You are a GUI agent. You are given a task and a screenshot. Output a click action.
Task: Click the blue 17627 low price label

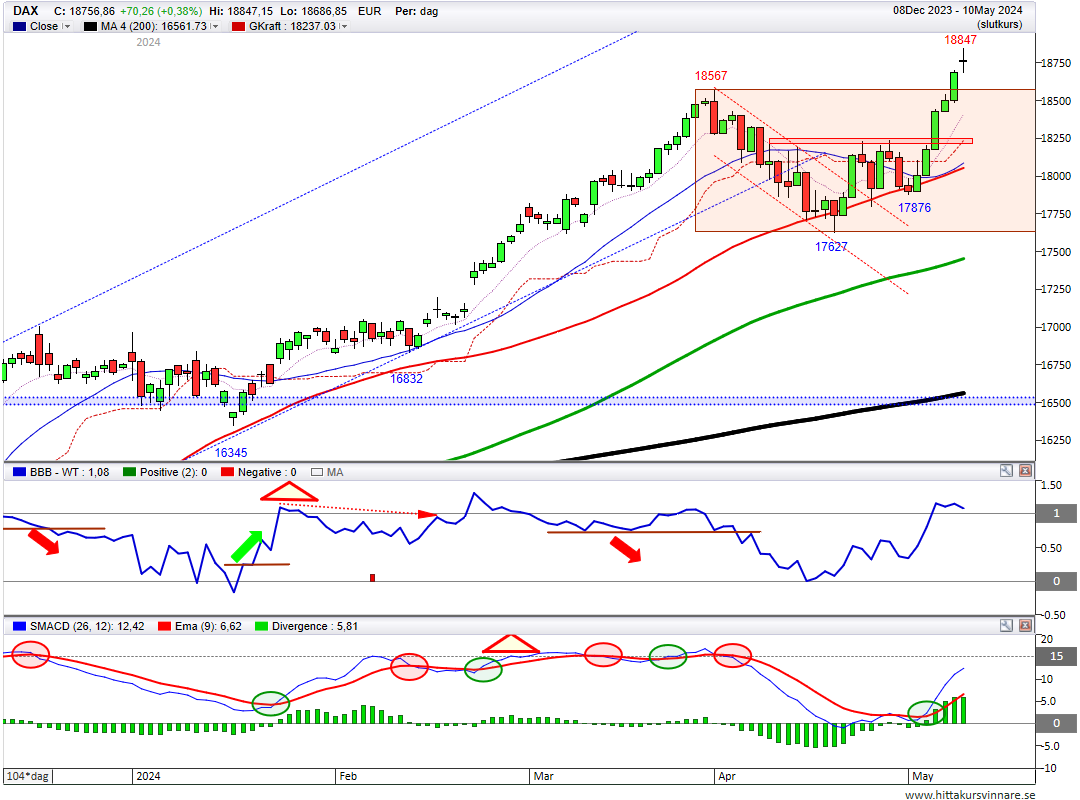[x=831, y=247]
